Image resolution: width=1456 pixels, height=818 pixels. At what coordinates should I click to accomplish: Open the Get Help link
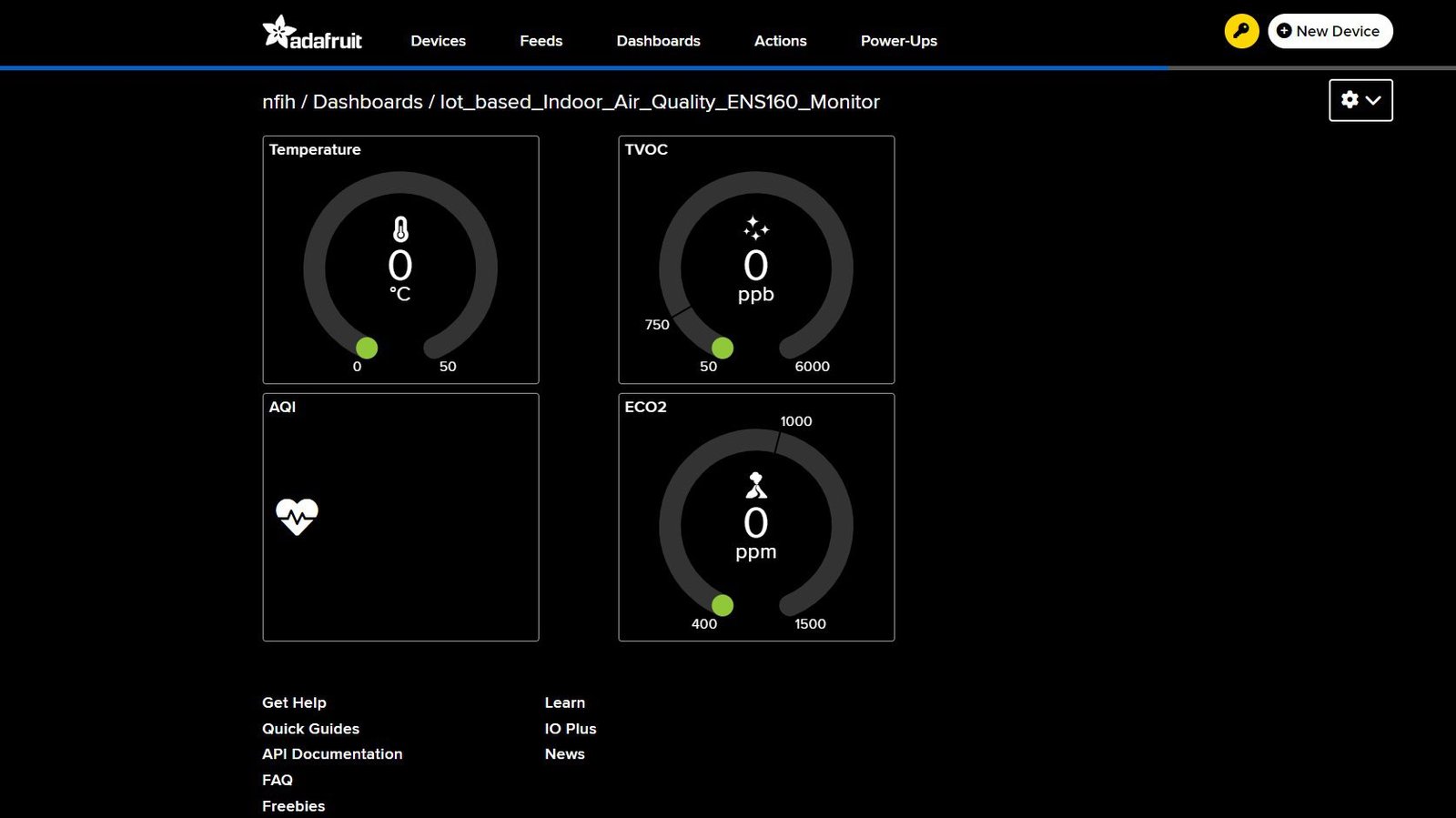294,702
